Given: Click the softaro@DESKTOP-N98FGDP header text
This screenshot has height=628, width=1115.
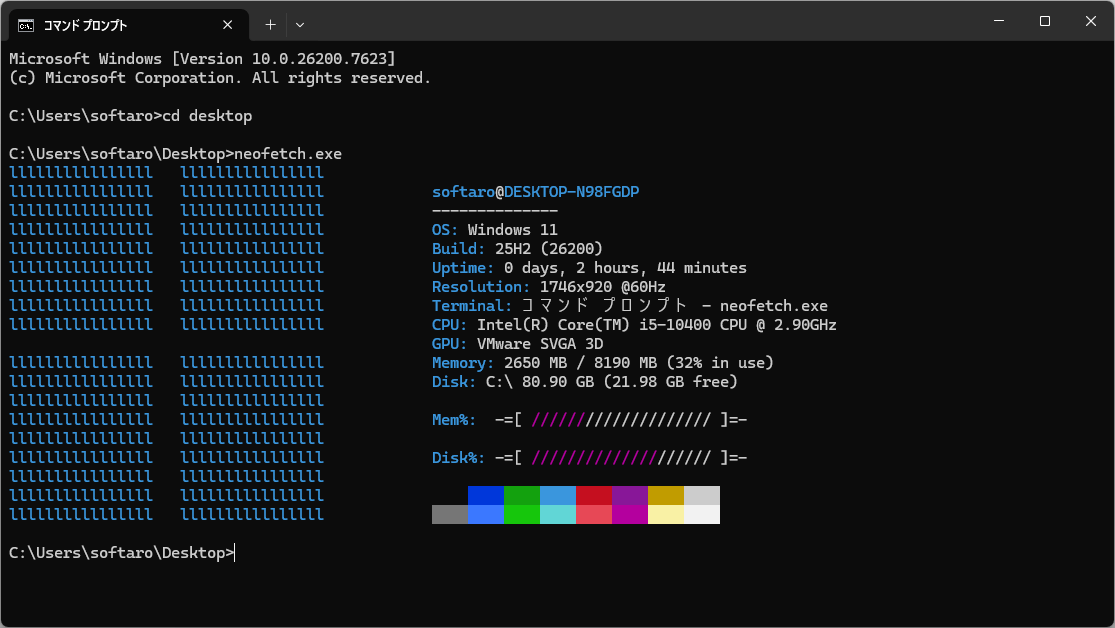Looking at the screenshot, I should (x=535, y=192).
